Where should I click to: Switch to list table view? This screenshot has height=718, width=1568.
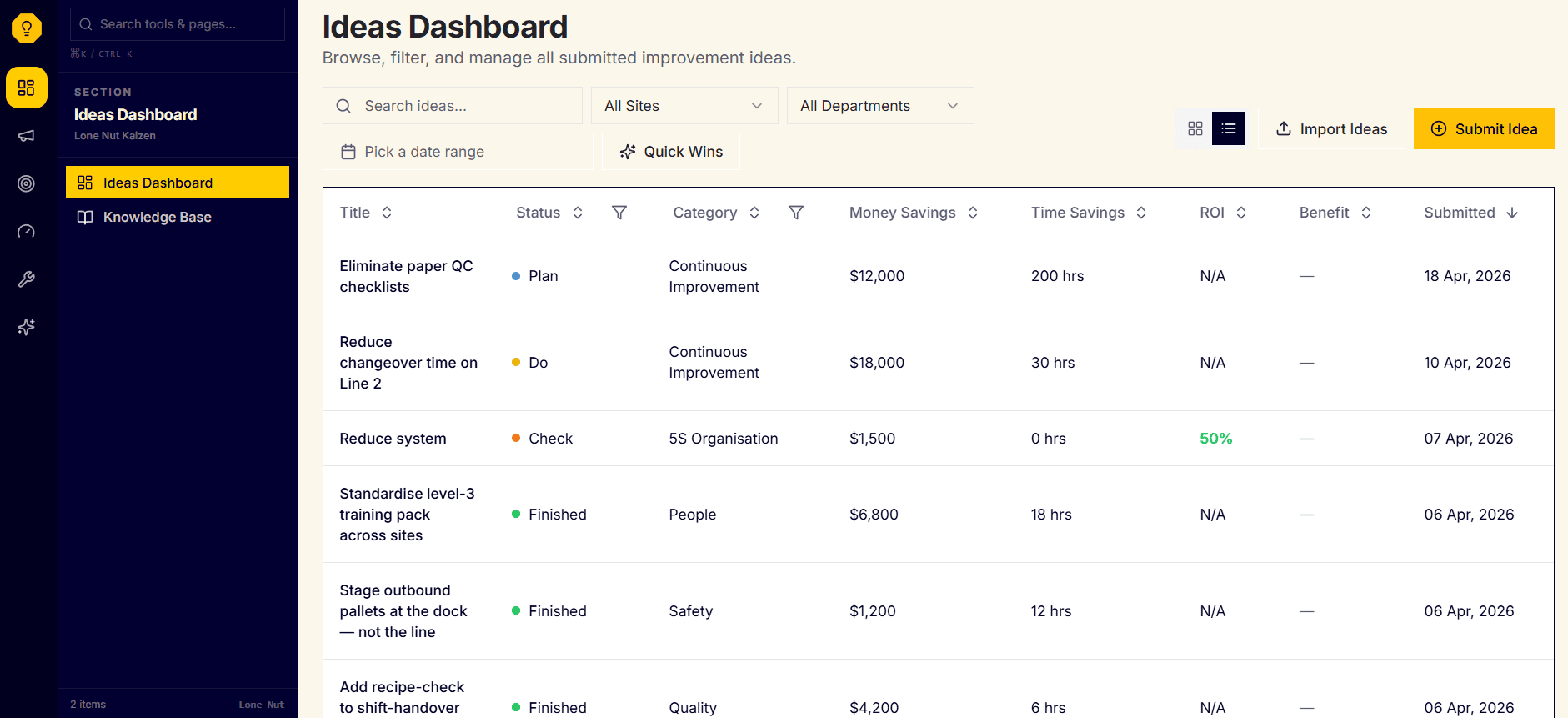[1229, 128]
